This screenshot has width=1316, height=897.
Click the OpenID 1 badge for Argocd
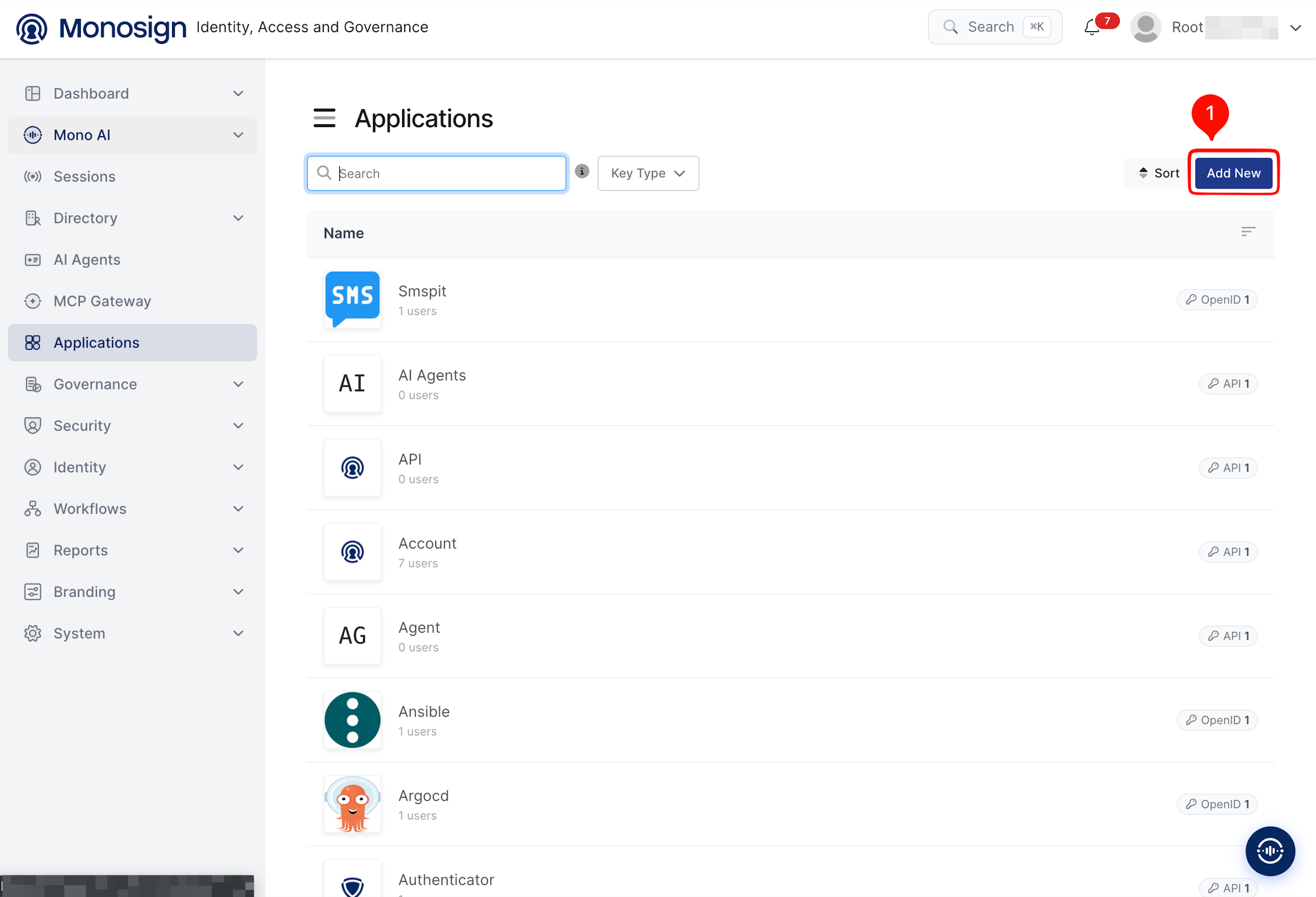coord(1217,804)
